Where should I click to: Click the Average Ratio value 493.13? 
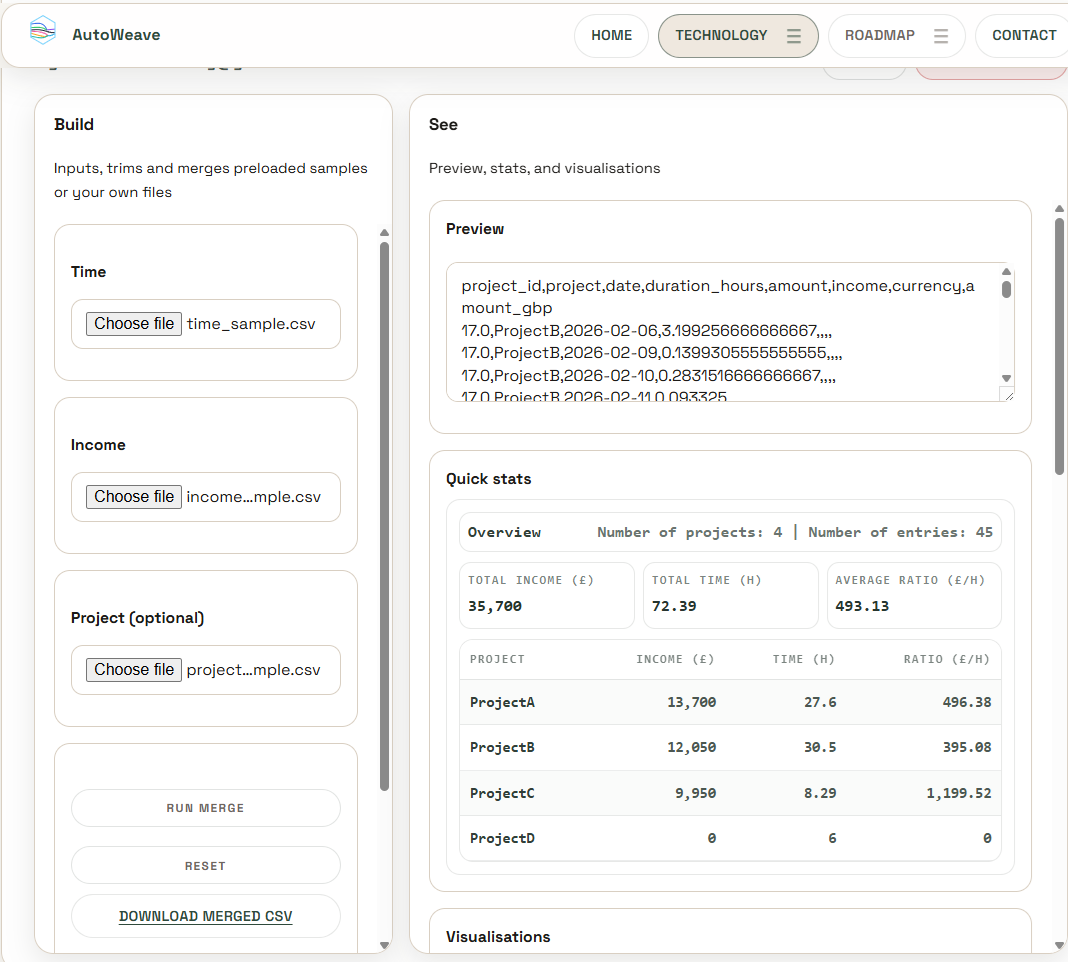pos(862,606)
